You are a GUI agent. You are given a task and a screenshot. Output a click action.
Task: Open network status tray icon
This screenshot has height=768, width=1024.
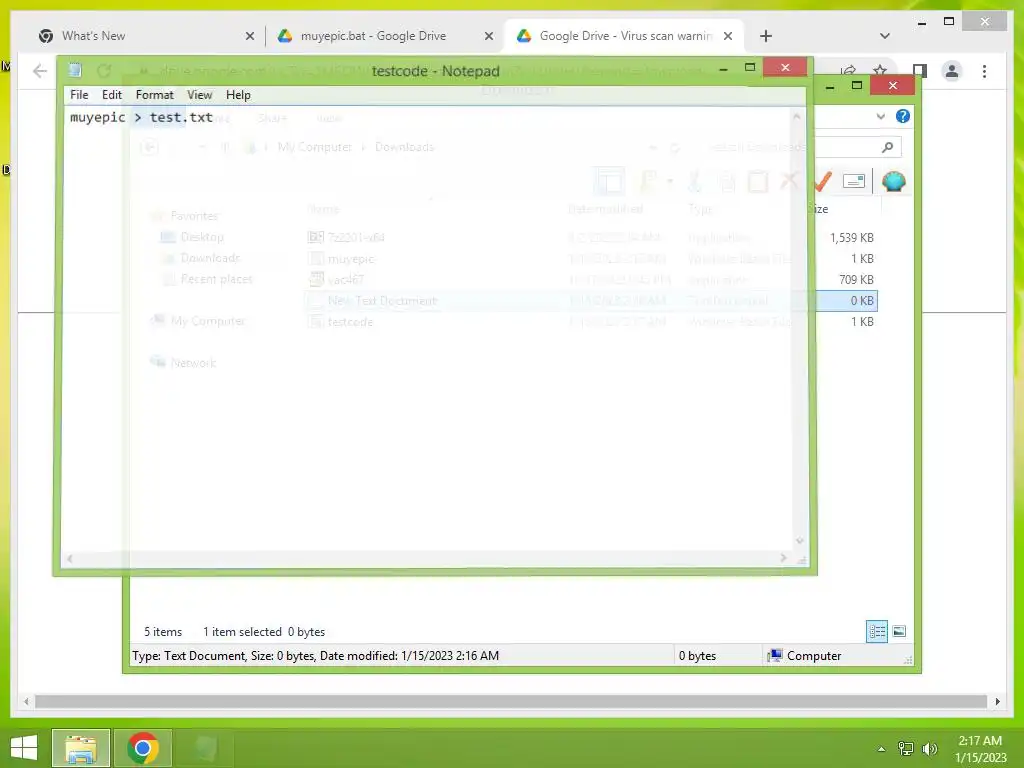[906, 749]
